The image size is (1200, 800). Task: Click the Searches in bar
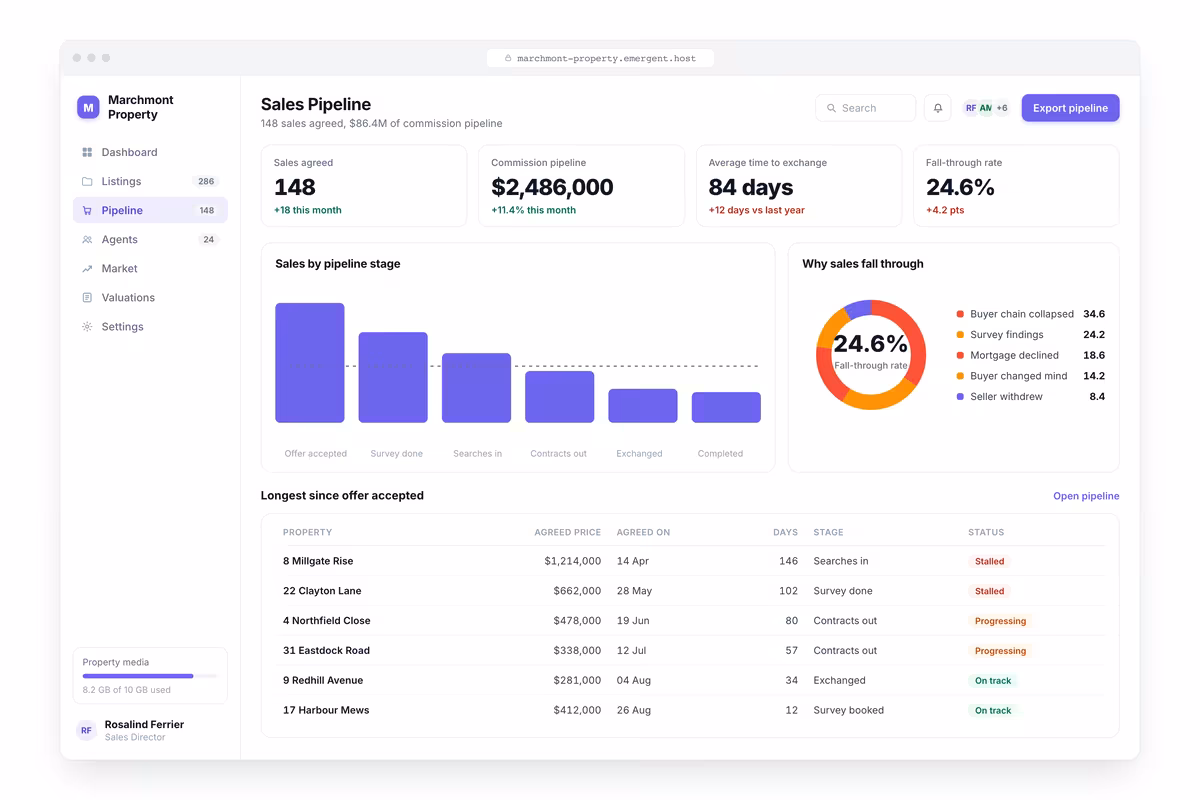coord(476,388)
